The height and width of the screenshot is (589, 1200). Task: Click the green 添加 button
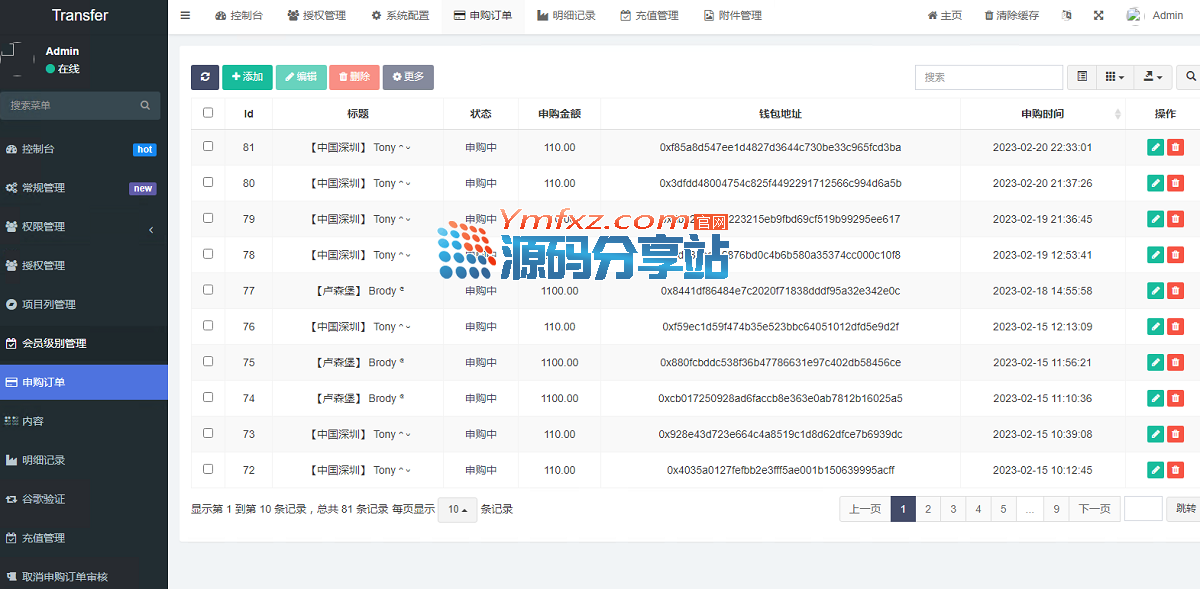[x=247, y=77]
